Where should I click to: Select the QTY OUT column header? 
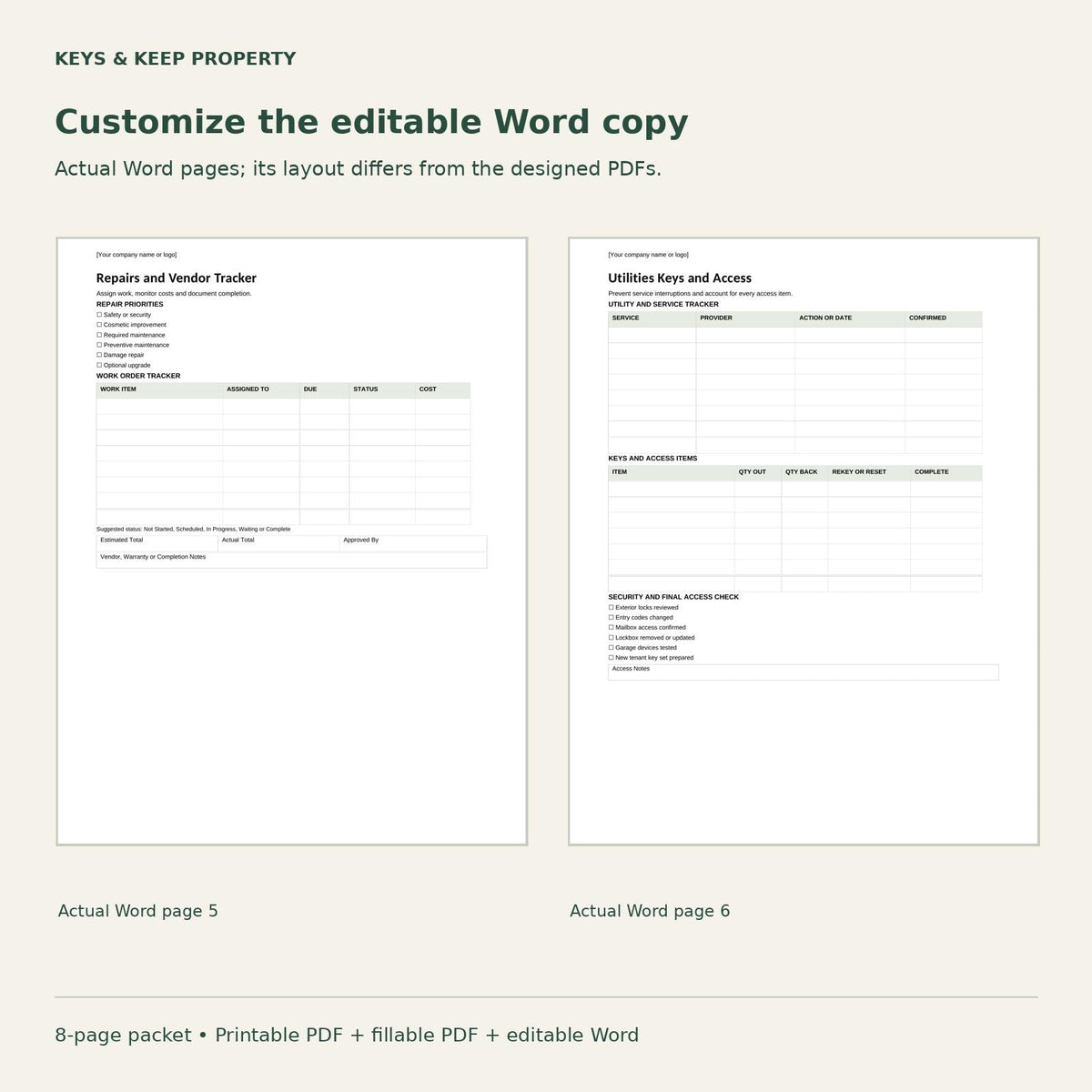(x=758, y=473)
